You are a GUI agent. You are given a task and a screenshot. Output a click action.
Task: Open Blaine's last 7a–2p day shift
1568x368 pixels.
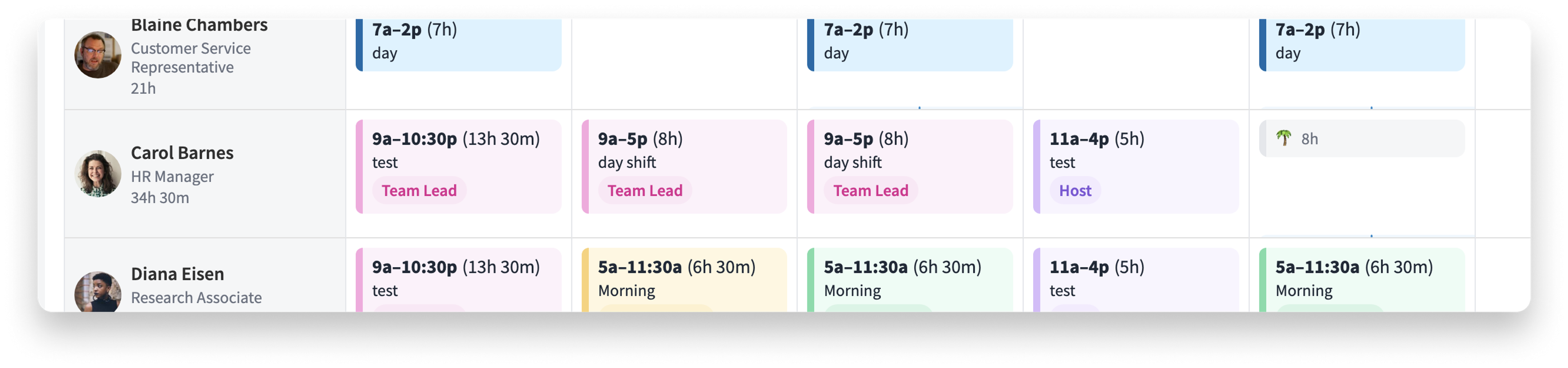[1362, 45]
